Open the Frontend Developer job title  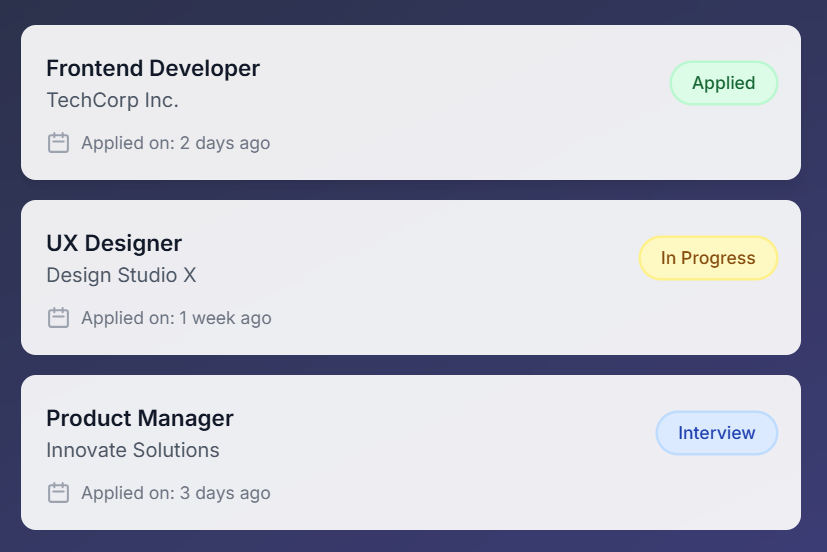[153, 68]
